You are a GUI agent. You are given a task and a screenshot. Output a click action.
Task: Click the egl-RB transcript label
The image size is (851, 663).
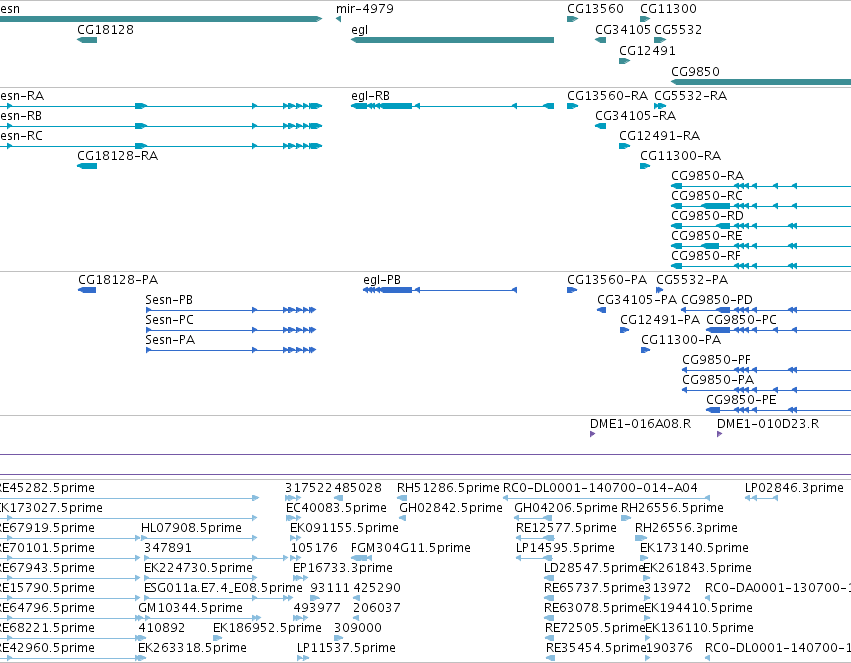click(x=371, y=96)
